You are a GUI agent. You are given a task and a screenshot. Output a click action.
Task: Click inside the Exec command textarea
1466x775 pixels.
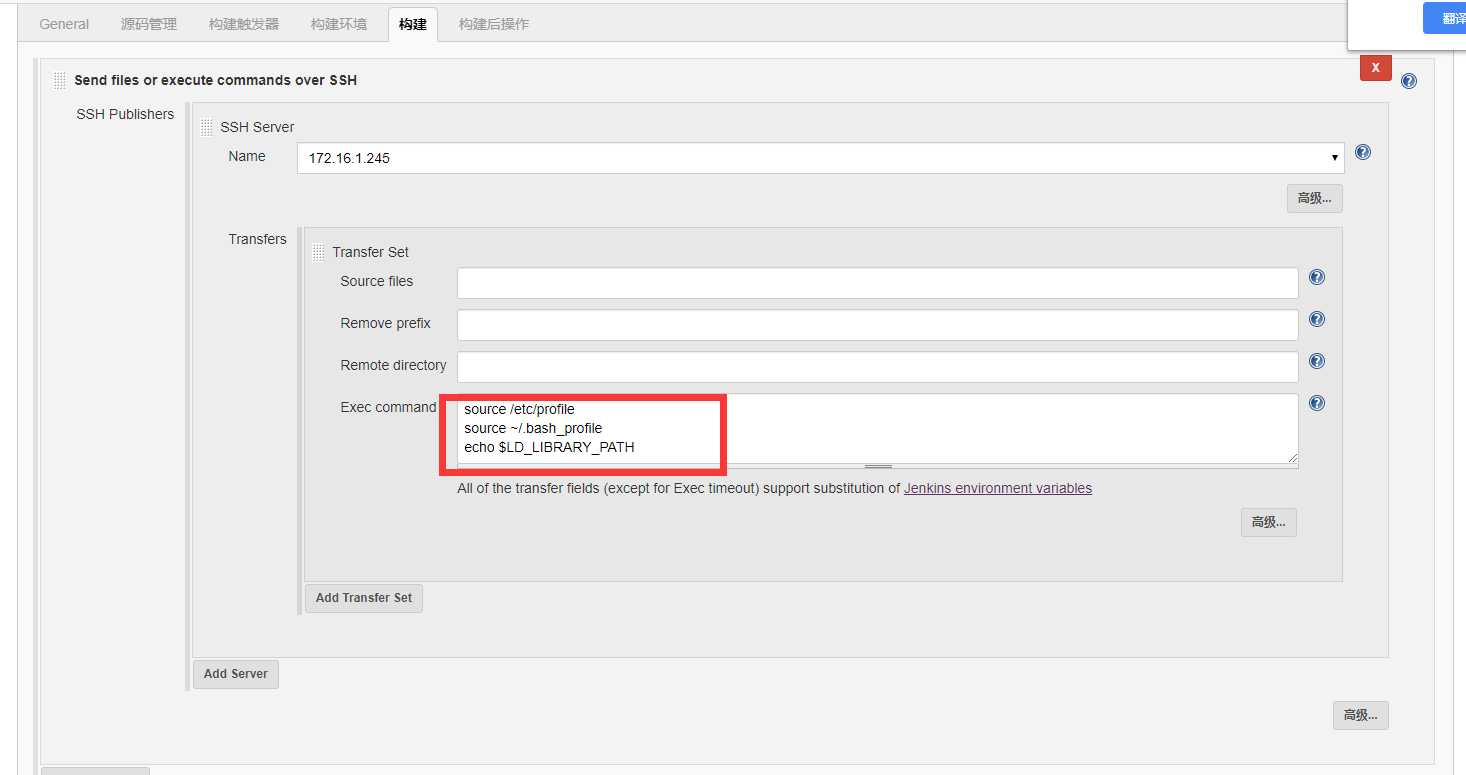tap(878, 428)
